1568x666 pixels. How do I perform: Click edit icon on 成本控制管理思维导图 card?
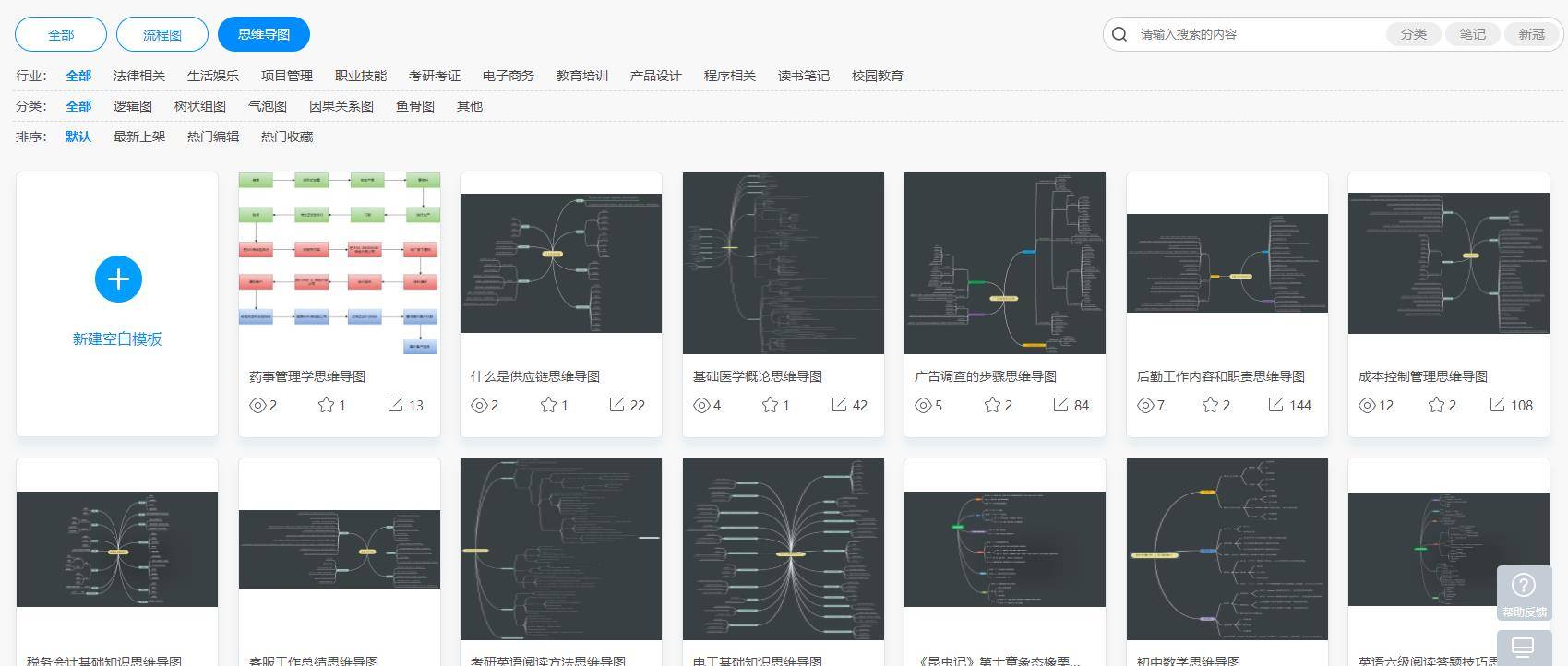click(1497, 404)
